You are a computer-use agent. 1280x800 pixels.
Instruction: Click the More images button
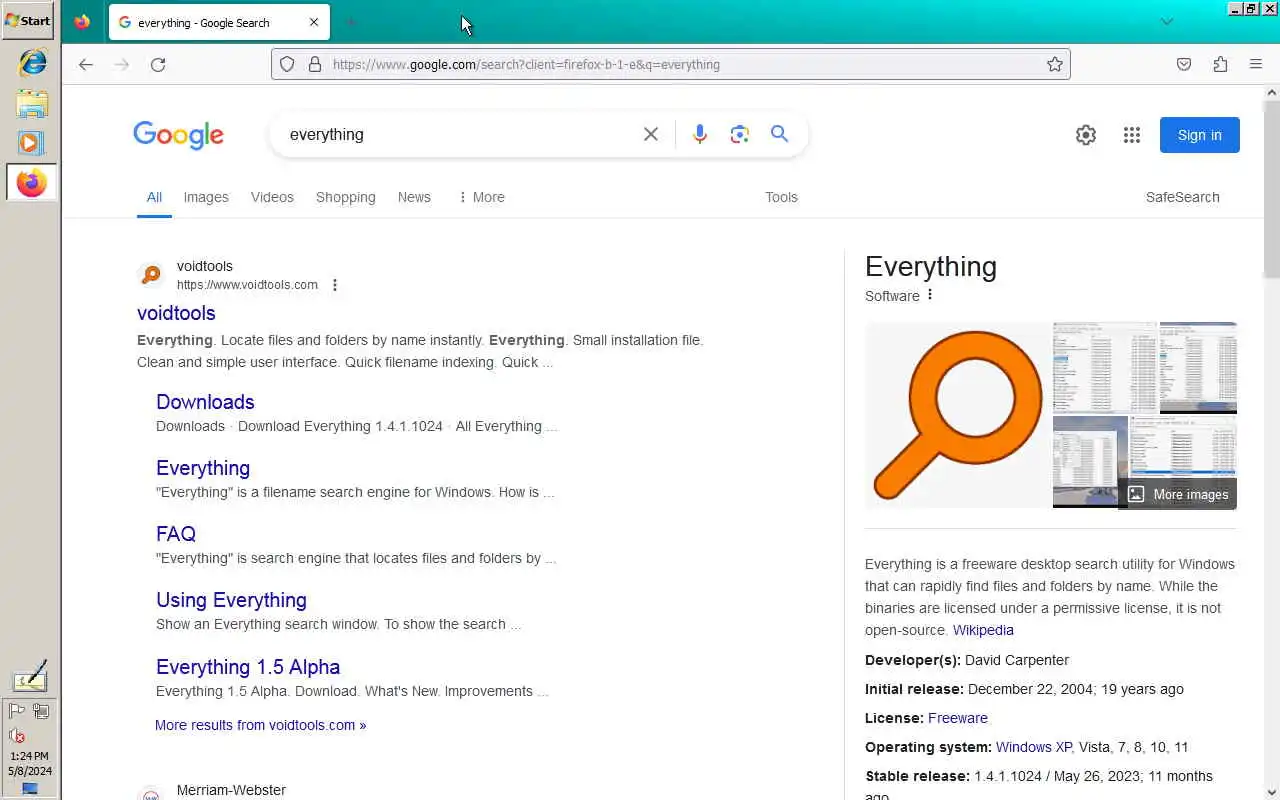[x=1178, y=494]
